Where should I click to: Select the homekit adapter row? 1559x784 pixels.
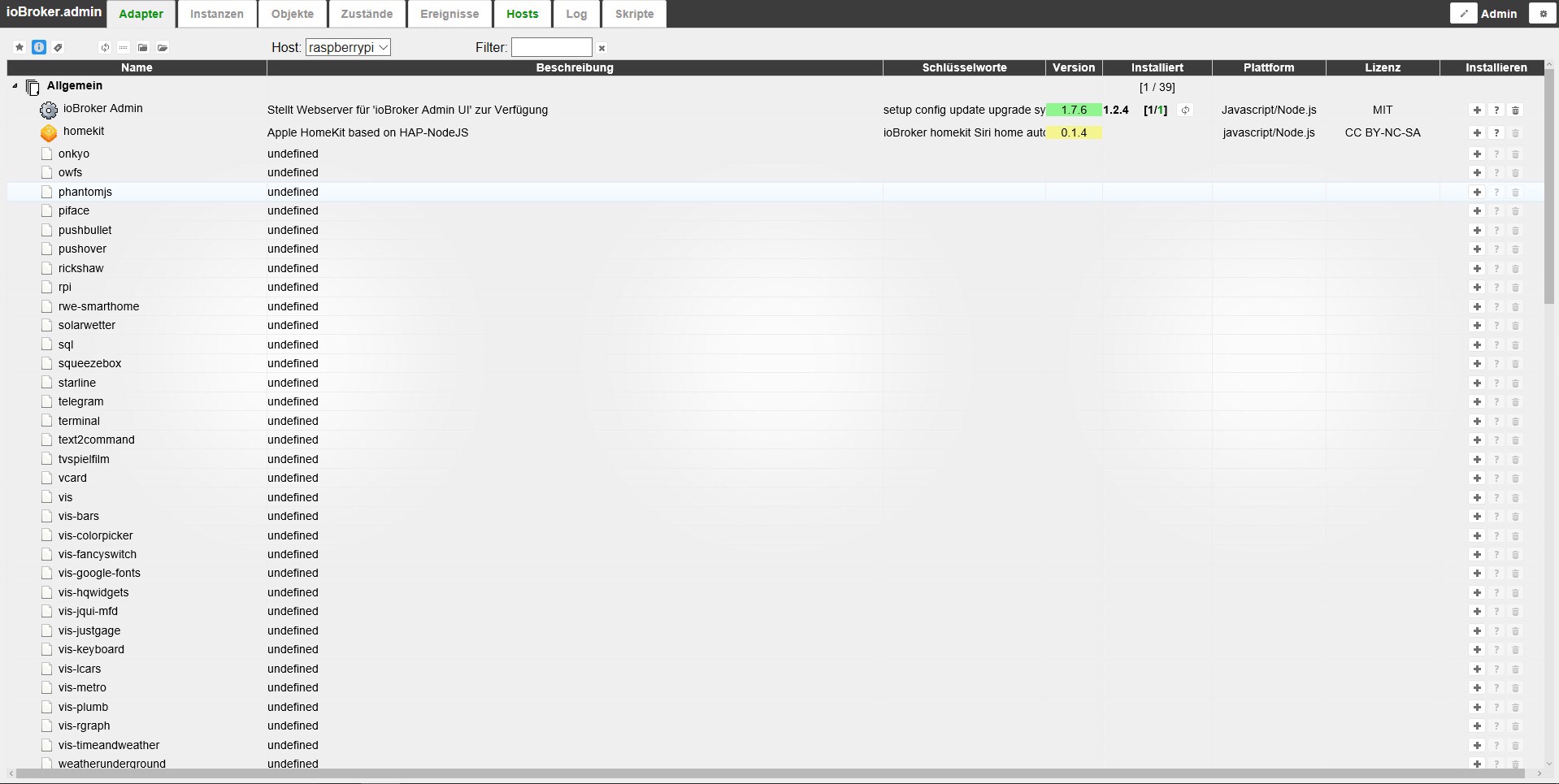pos(775,132)
